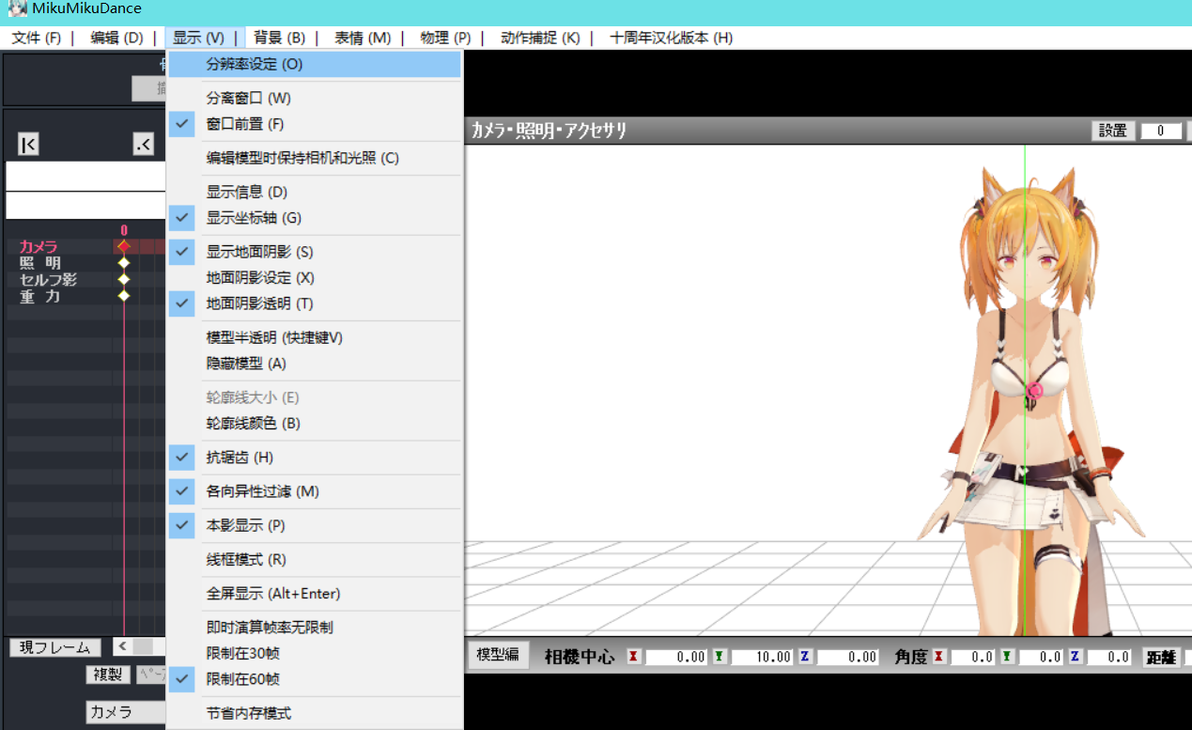The image size is (1192, 730).
Task: Open the 表情 (M) menu
Action: click(x=363, y=37)
